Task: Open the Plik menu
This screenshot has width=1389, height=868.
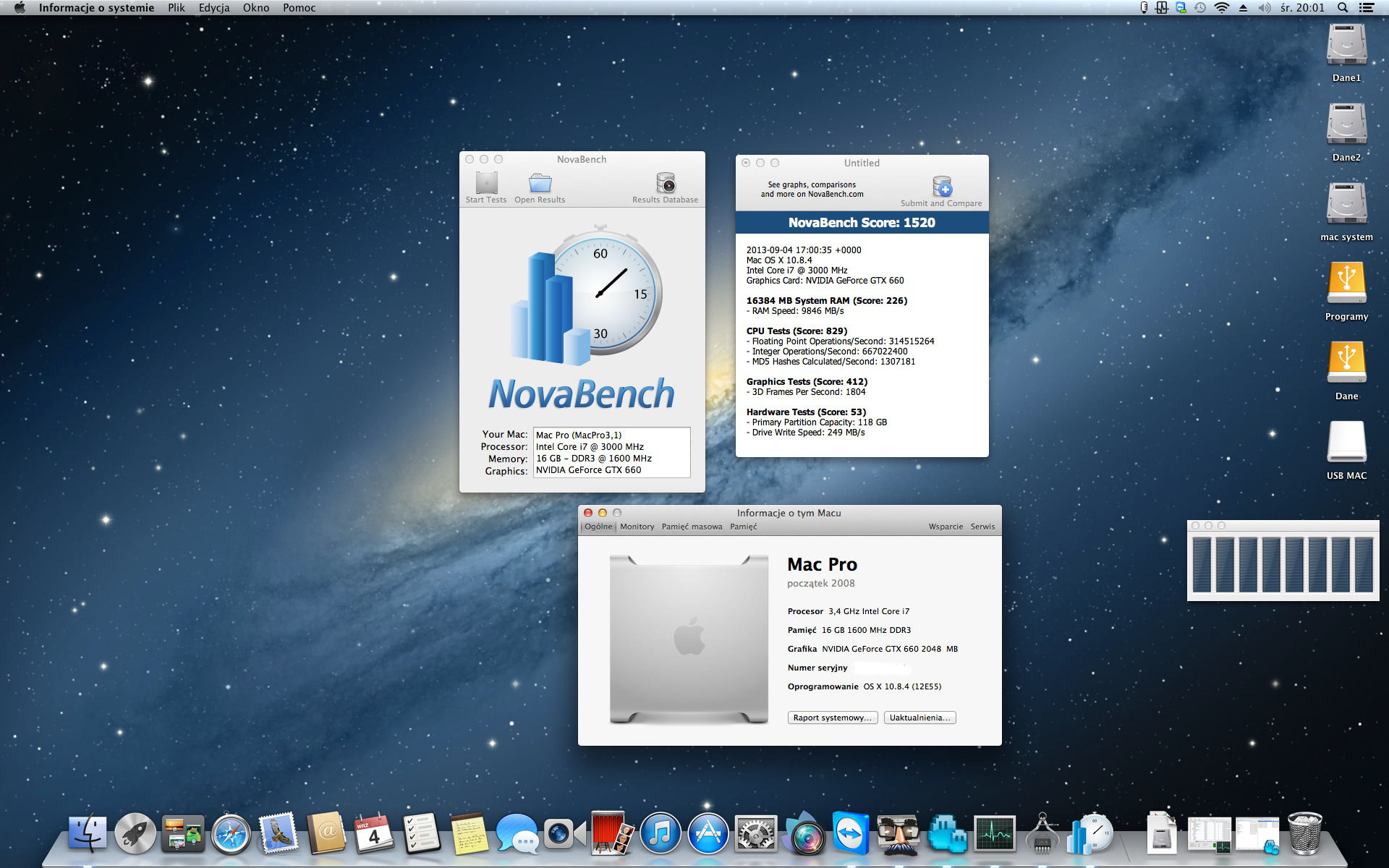Action: click(177, 8)
